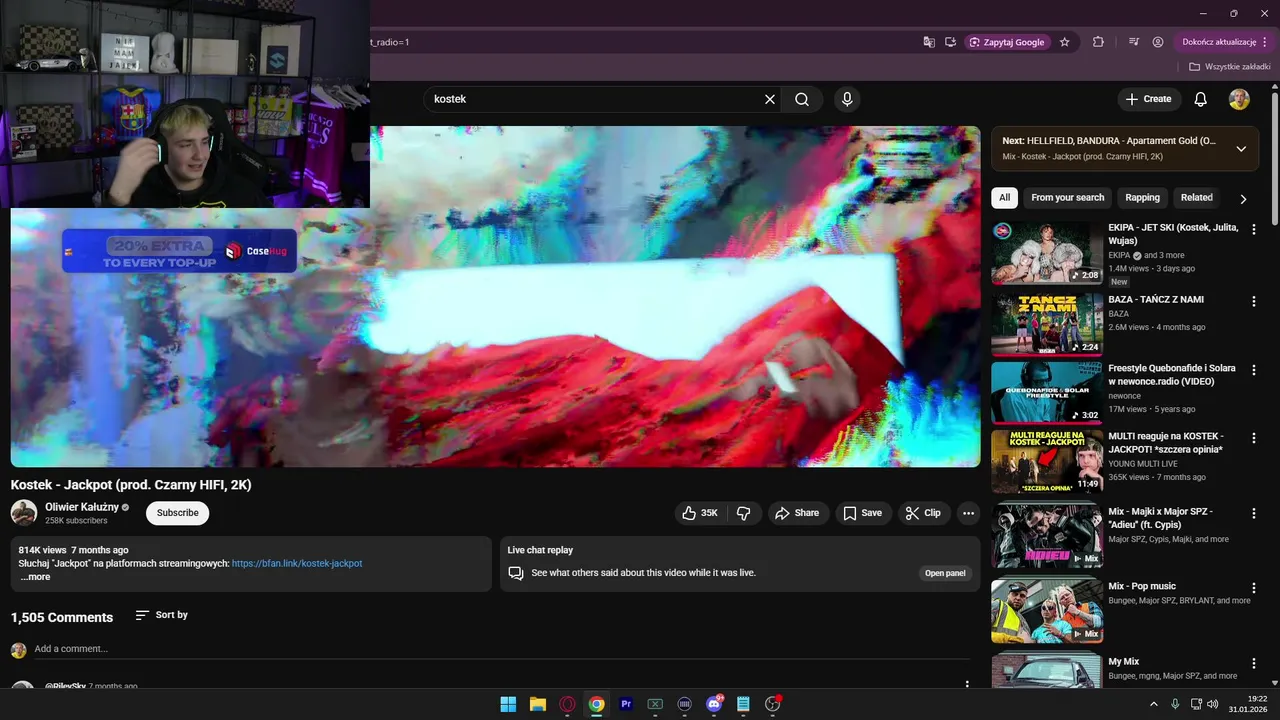Open options menu for BAZA - TAŃCZ Z NAMI
The height and width of the screenshot is (720, 1280).
(1254, 301)
